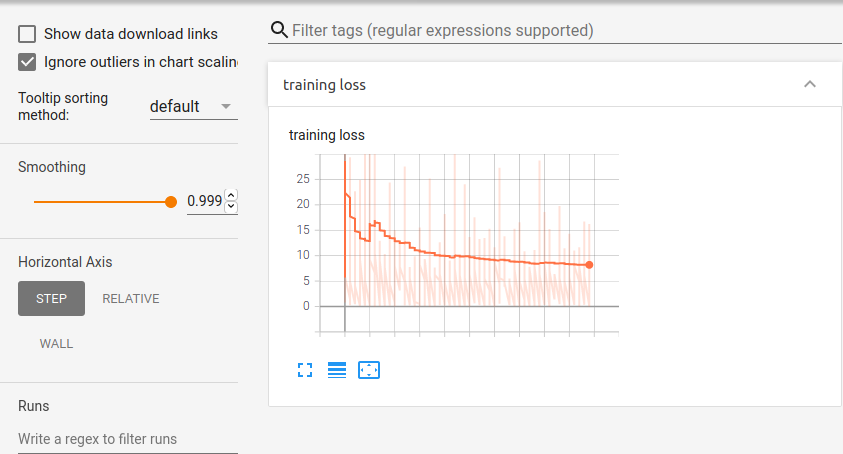Screen dimensions: 843x454
Task: Open the Tooltip sorting method dropdown
Action: pos(193,107)
